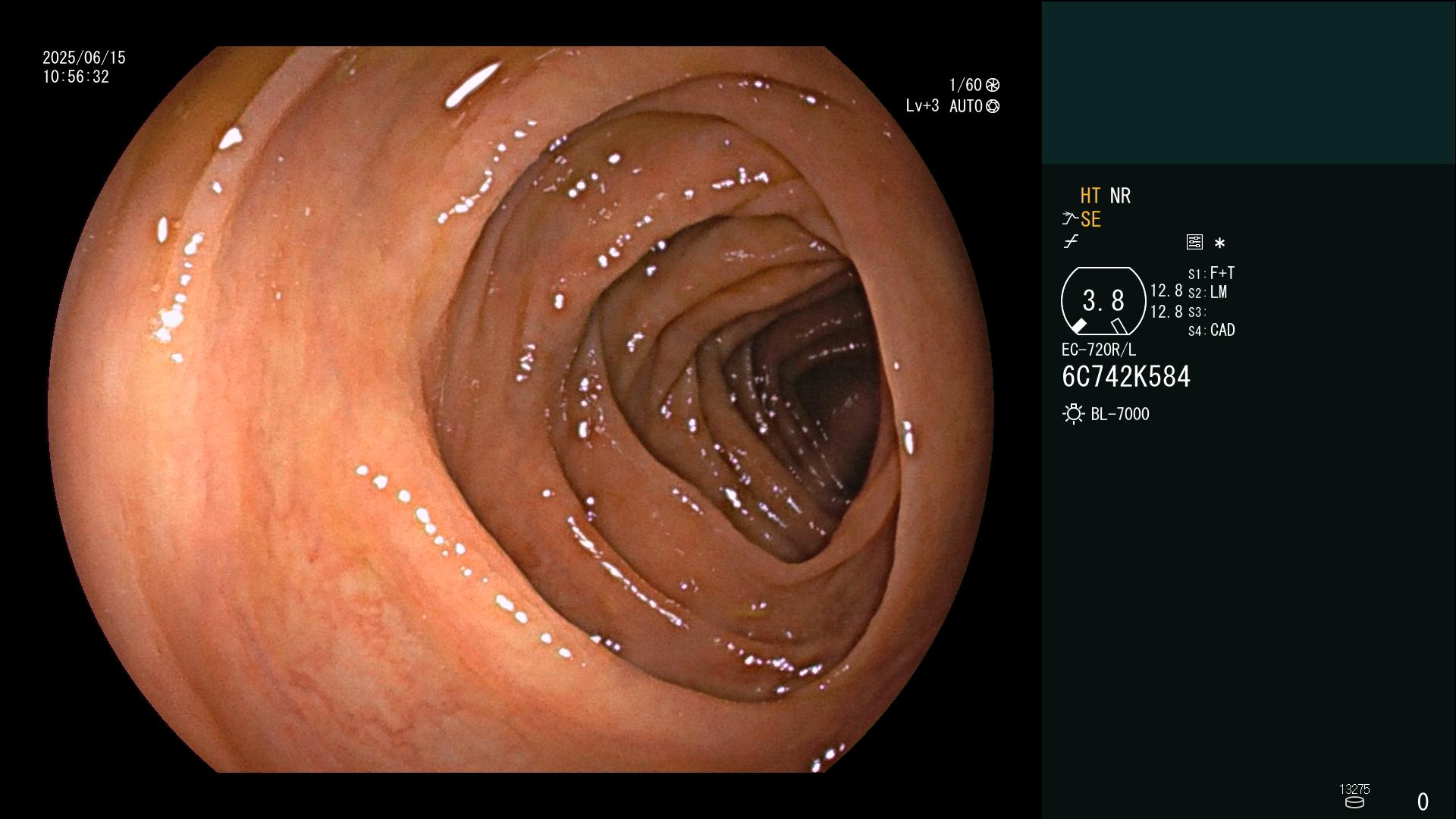Click the 1/60 shutter speed value
The width and height of the screenshot is (1456, 819).
[965, 85]
